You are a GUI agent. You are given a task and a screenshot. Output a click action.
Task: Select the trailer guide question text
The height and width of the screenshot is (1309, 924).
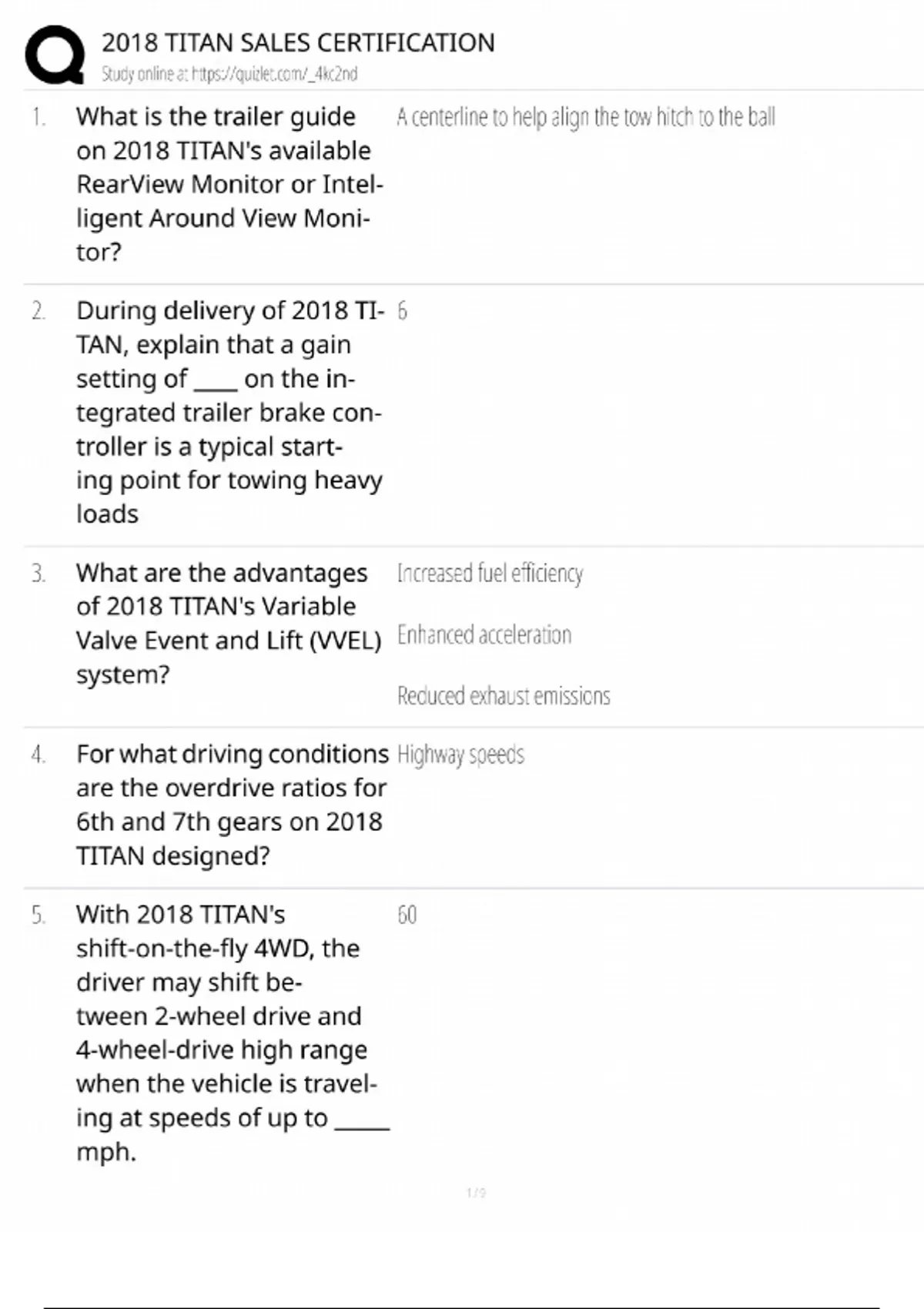tap(229, 184)
